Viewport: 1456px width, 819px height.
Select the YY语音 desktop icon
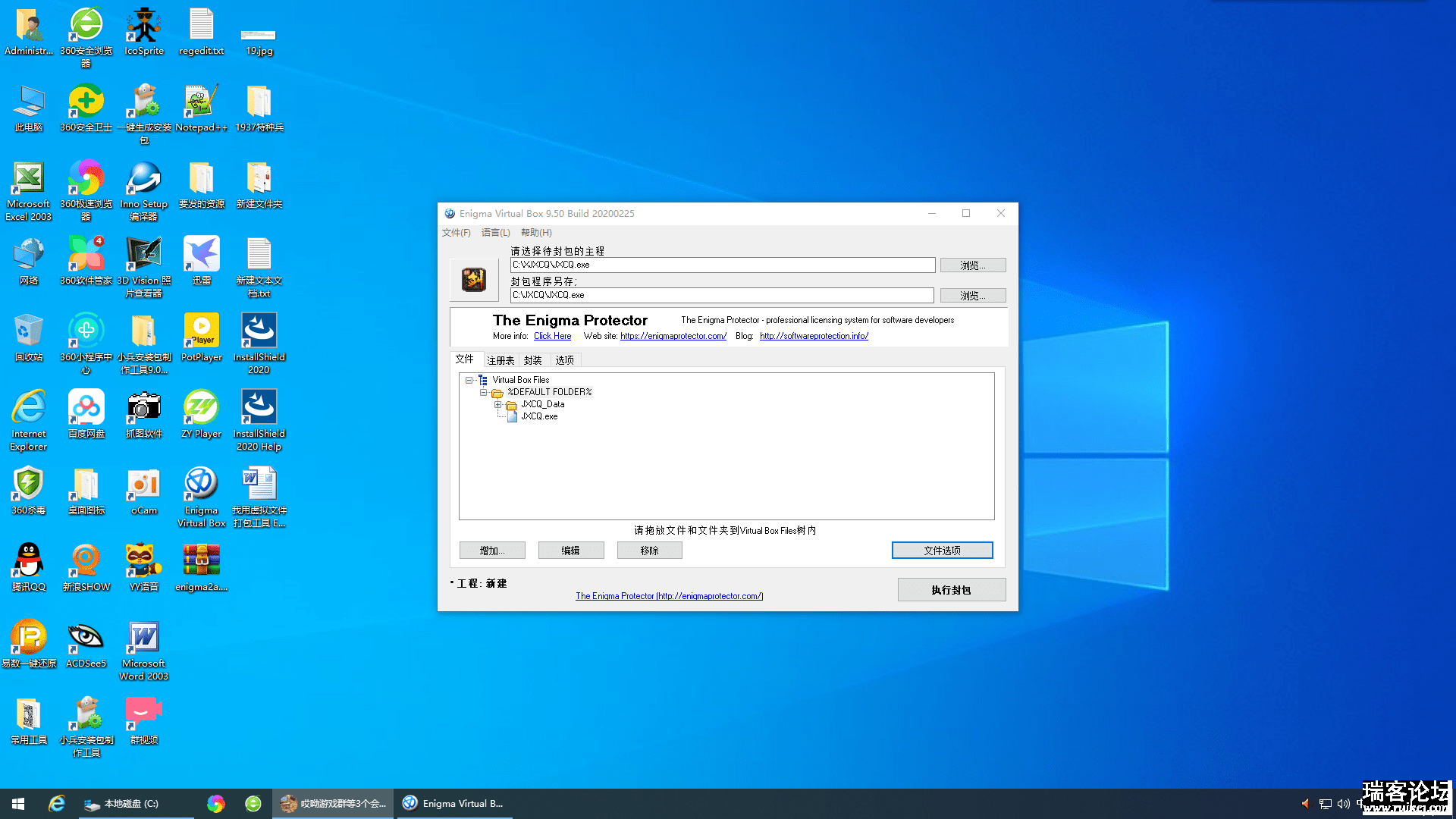[x=144, y=567]
